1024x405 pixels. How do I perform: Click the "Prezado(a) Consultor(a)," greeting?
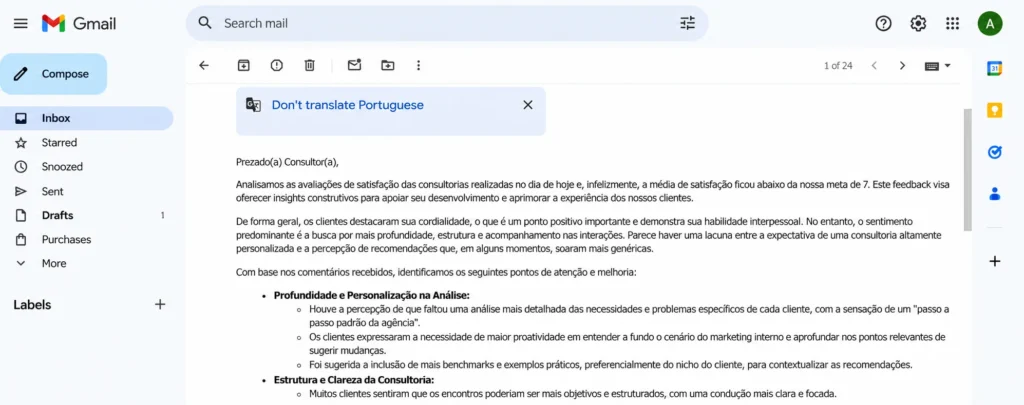click(288, 162)
